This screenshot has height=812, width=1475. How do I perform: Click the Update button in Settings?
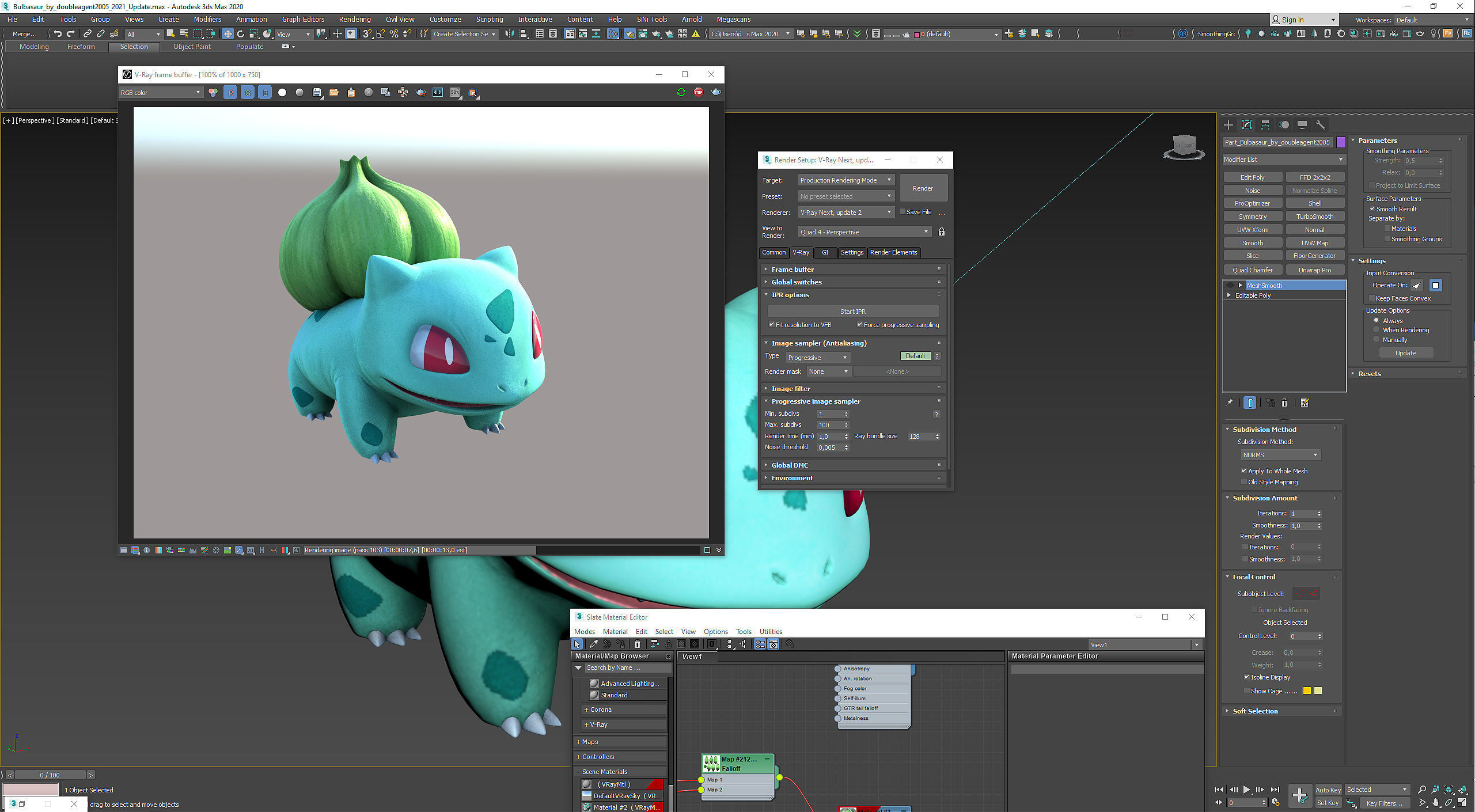1405,353
